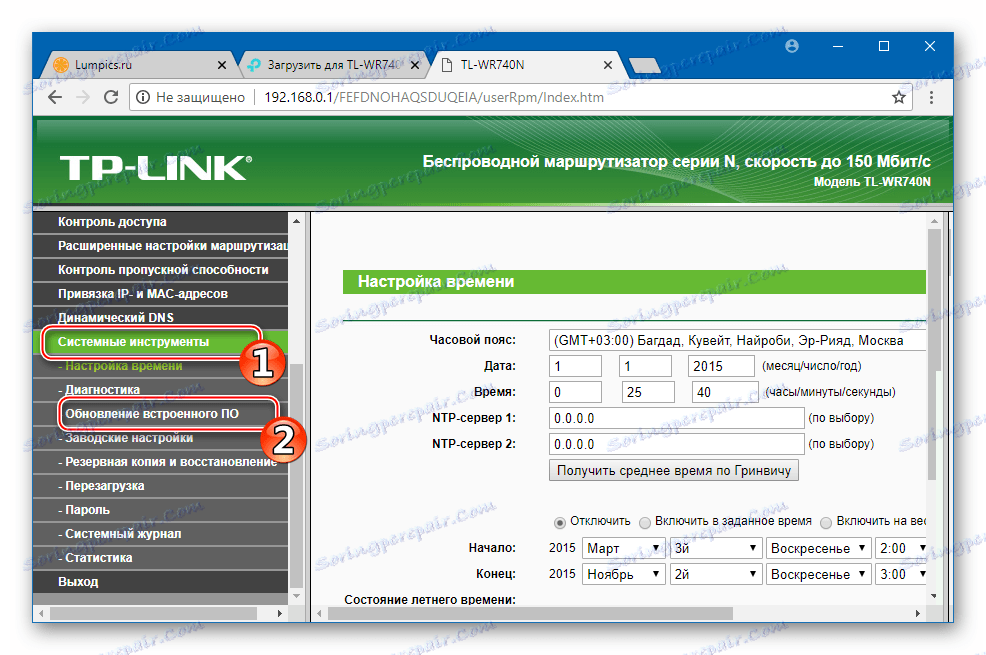
Task: Click main panel horizontal scrollbar thumb
Action: (530, 613)
